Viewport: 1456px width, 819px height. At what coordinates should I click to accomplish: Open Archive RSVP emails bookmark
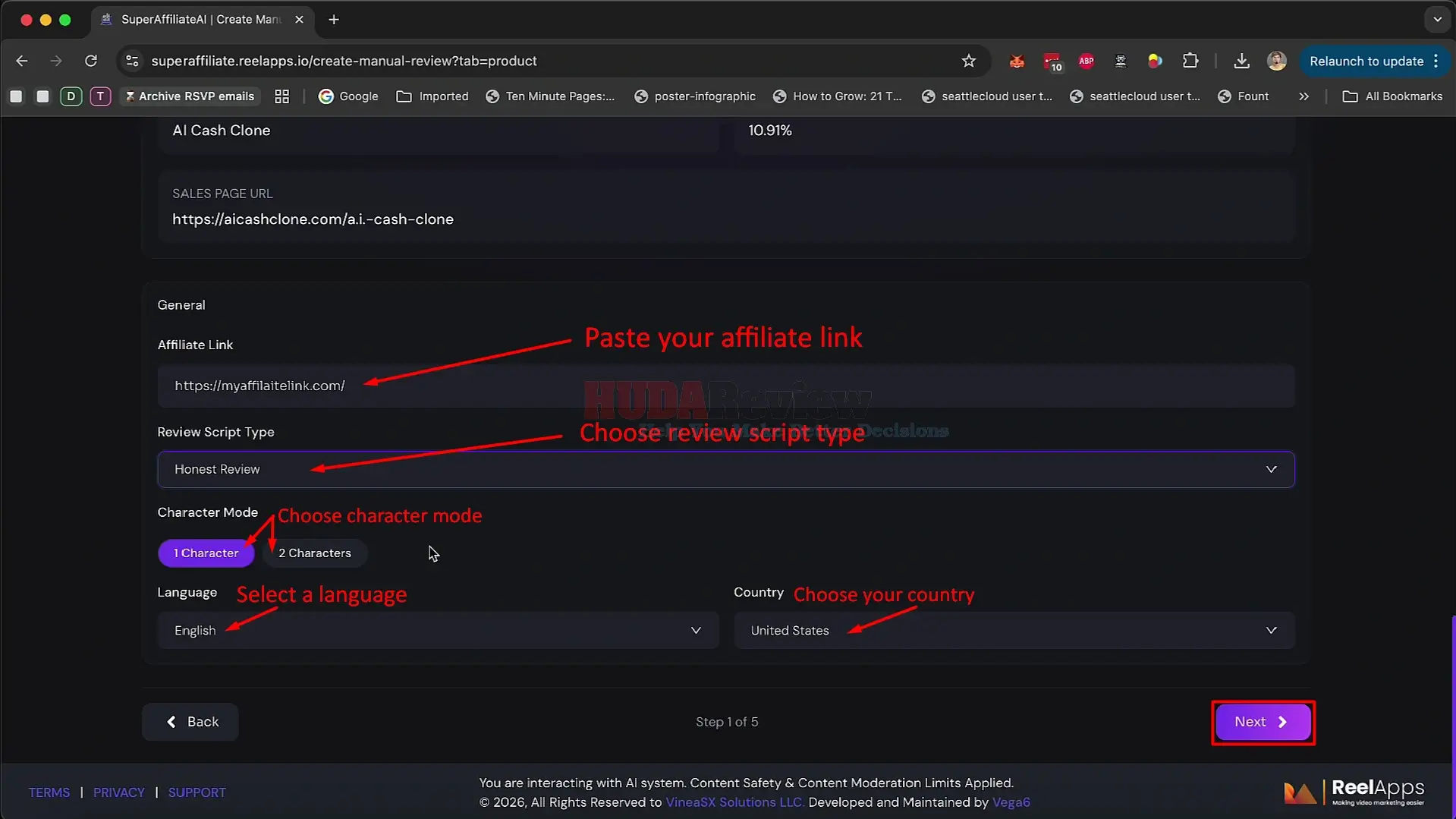coord(190,96)
